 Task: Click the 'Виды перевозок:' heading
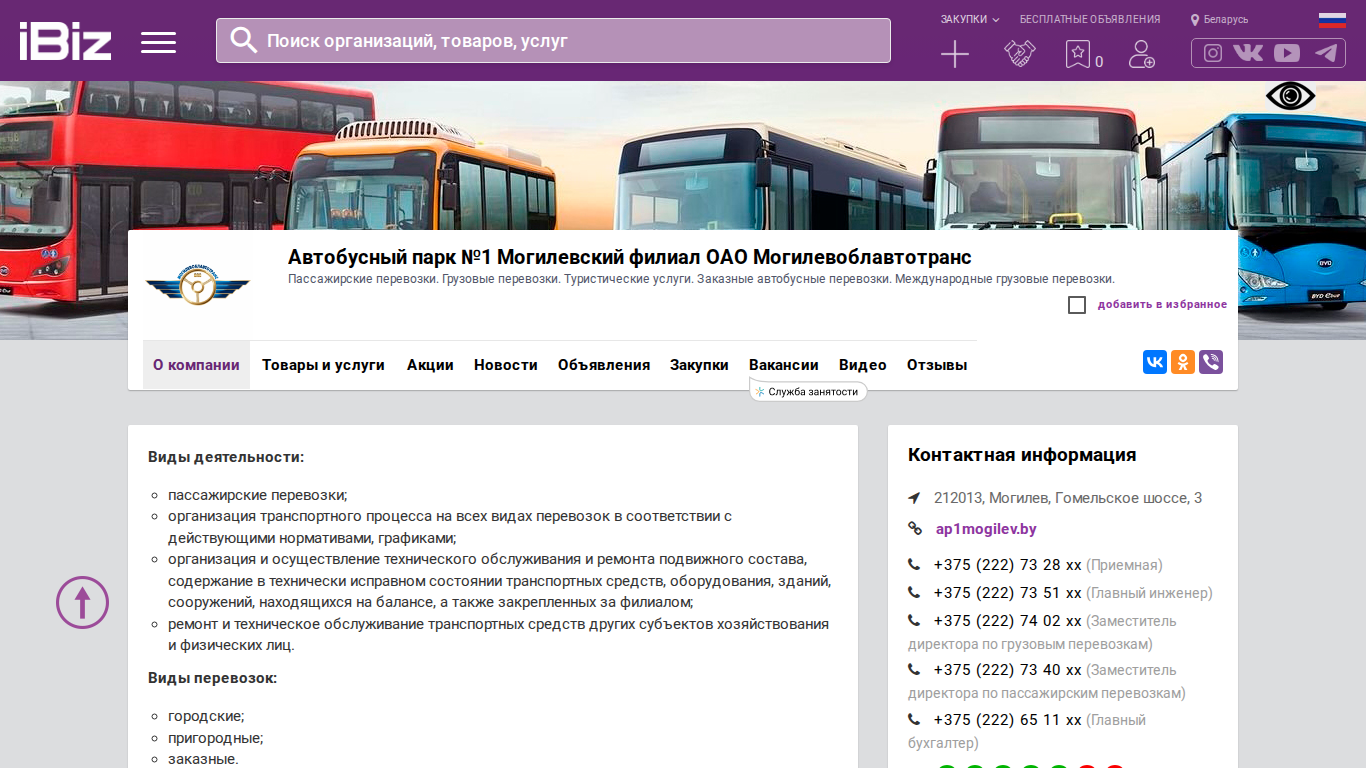tap(212, 678)
